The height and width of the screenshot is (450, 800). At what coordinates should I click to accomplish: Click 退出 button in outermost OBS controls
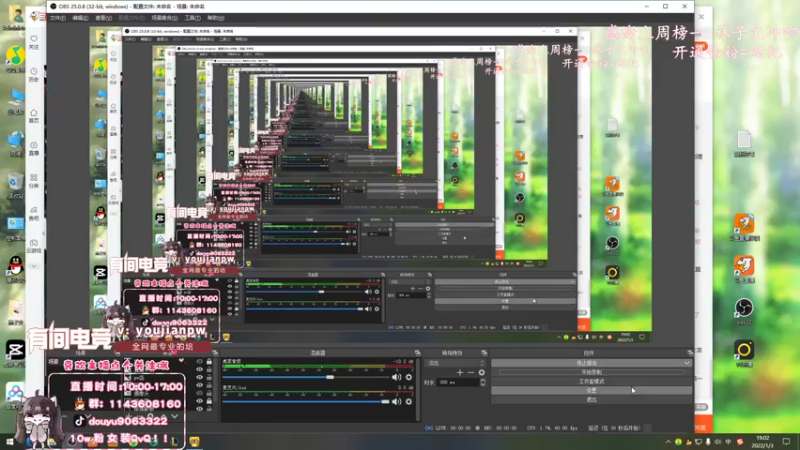click(x=591, y=399)
